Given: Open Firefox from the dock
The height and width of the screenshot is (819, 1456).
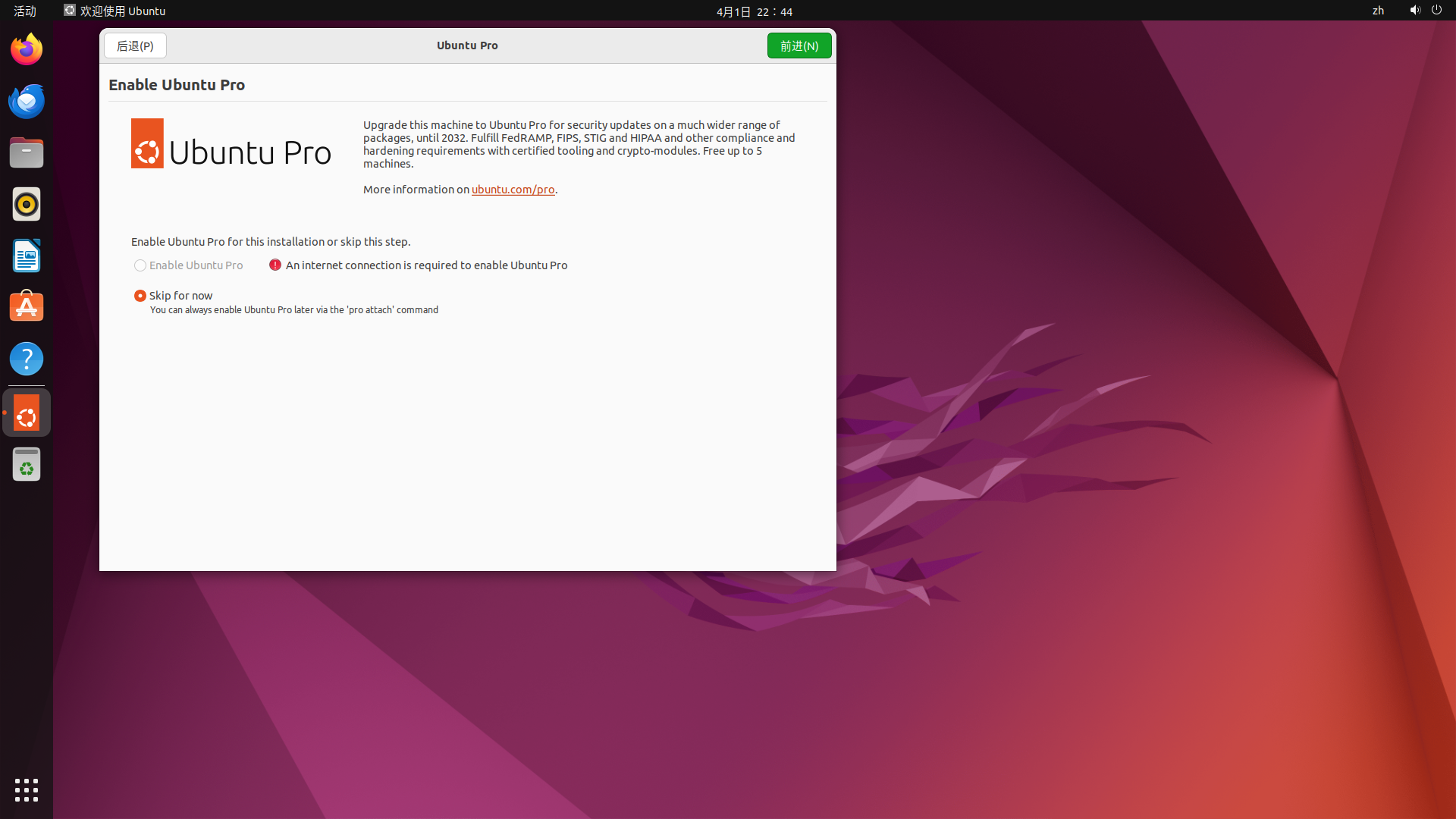Looking at the screenshot, I should (27, 50).
